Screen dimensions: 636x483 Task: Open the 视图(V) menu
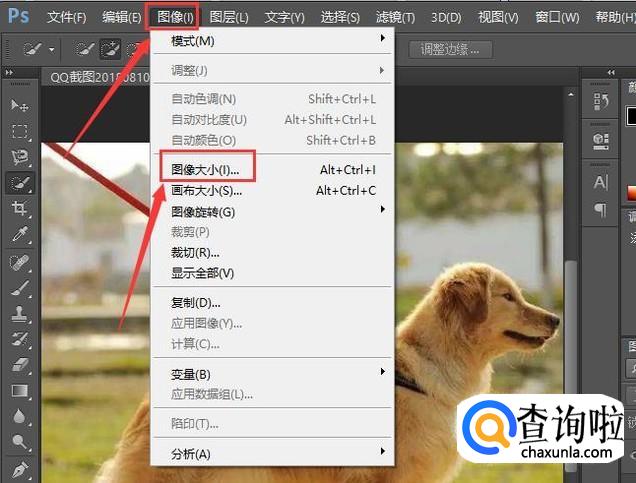point(498,17)
